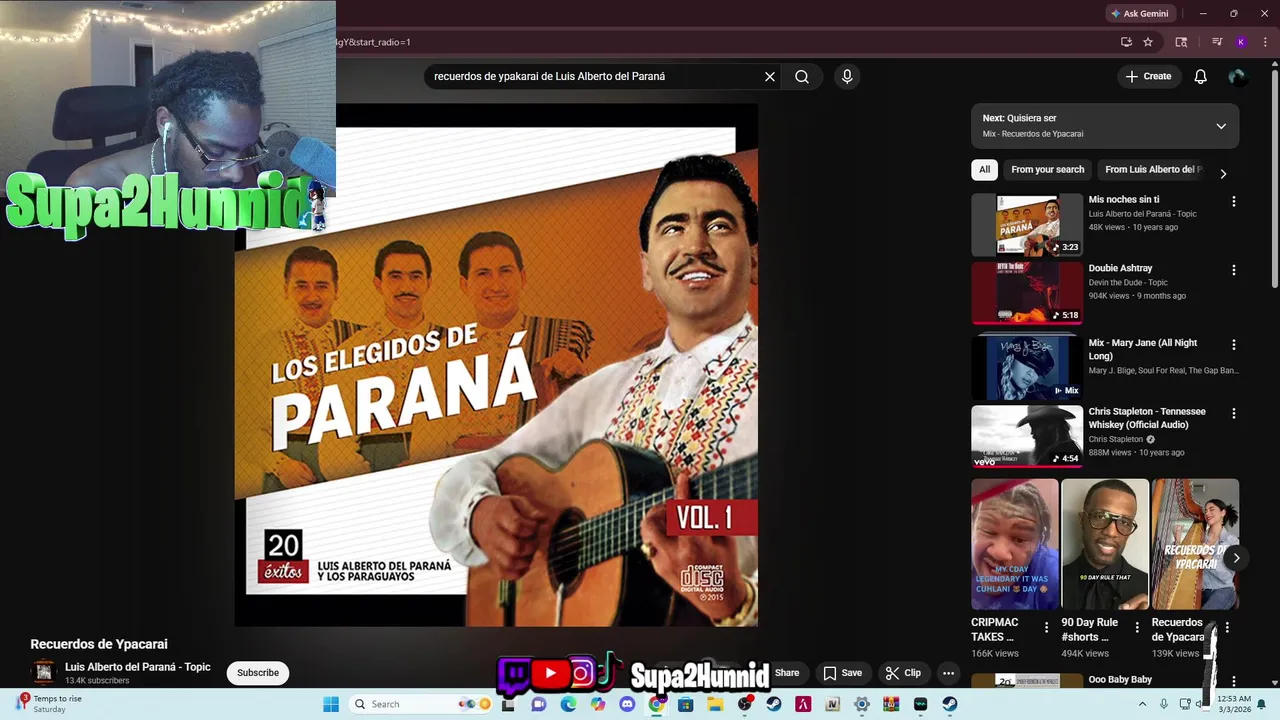Start voice search with microphone icon

pyautogui.click(x=847, y=76)
